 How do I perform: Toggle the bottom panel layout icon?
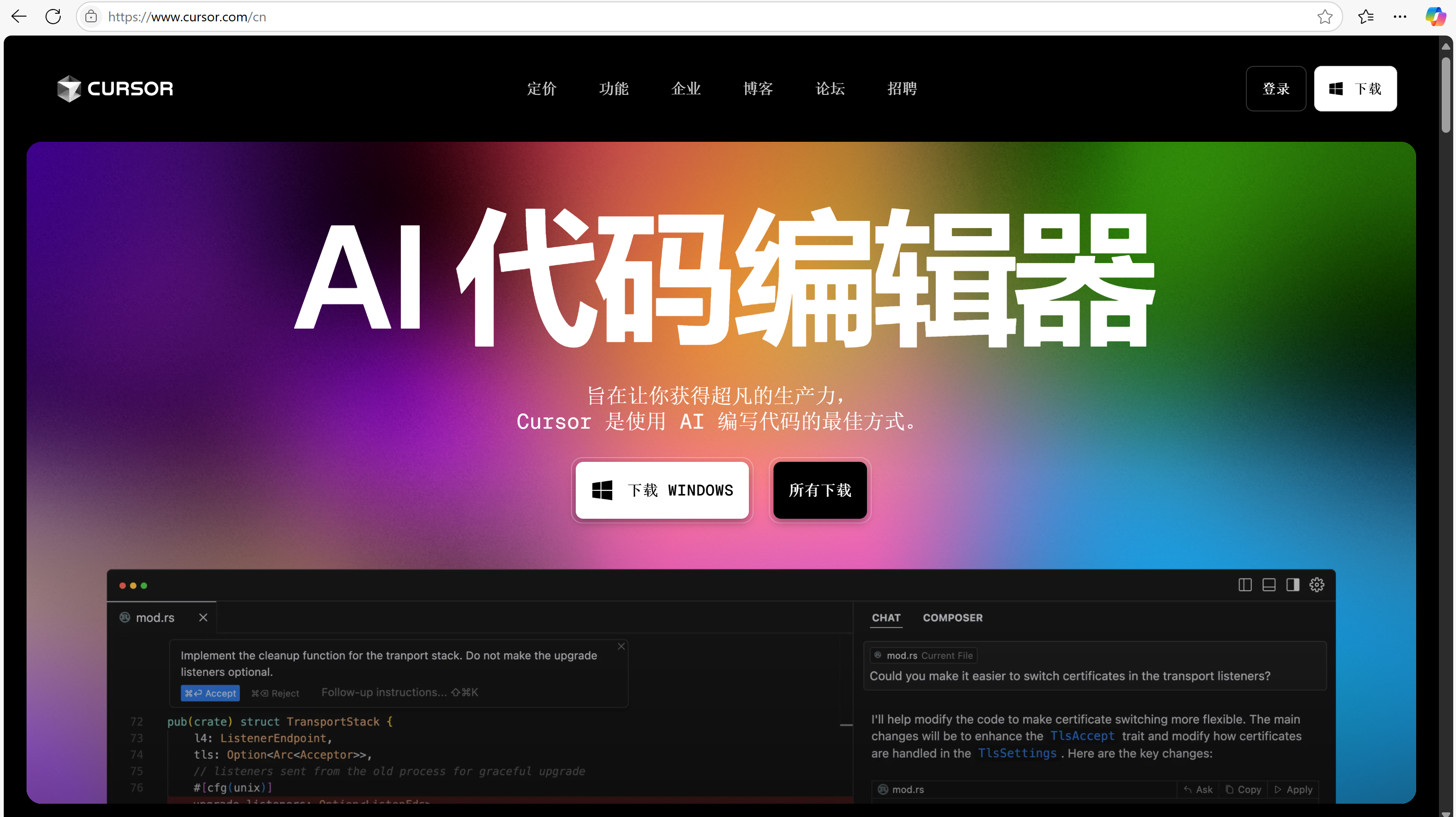1268,585
